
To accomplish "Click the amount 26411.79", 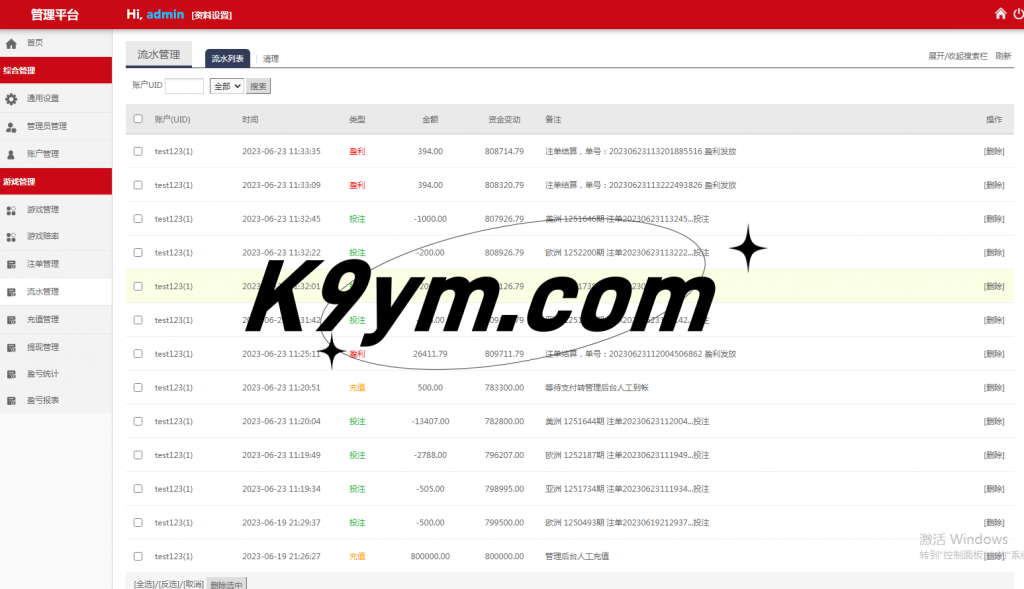I will 430,354.
